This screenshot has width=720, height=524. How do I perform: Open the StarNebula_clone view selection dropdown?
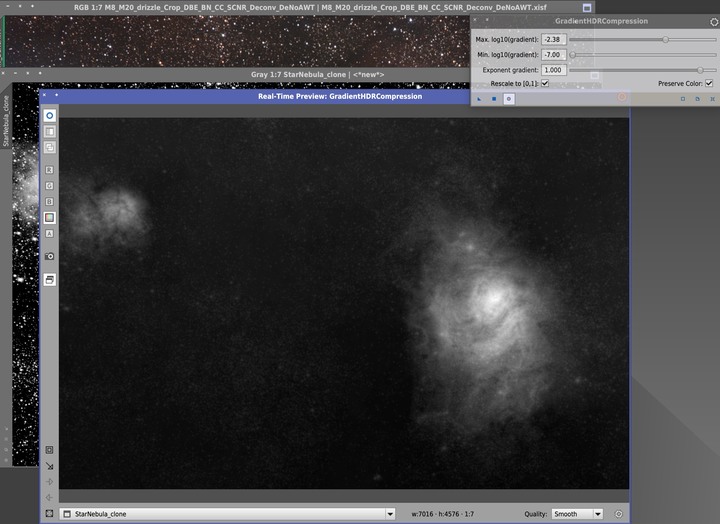tap(228, 514)
